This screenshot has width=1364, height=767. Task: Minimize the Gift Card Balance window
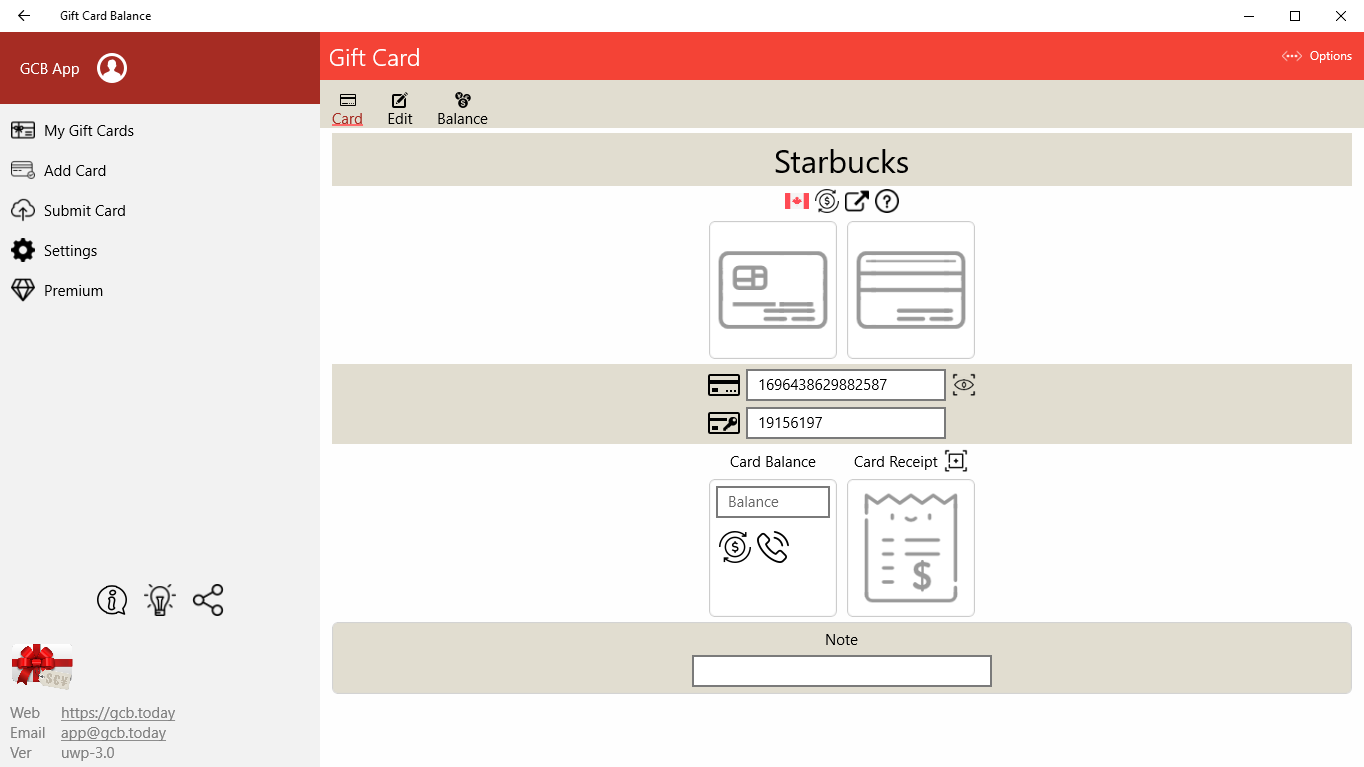(1249, 16)
